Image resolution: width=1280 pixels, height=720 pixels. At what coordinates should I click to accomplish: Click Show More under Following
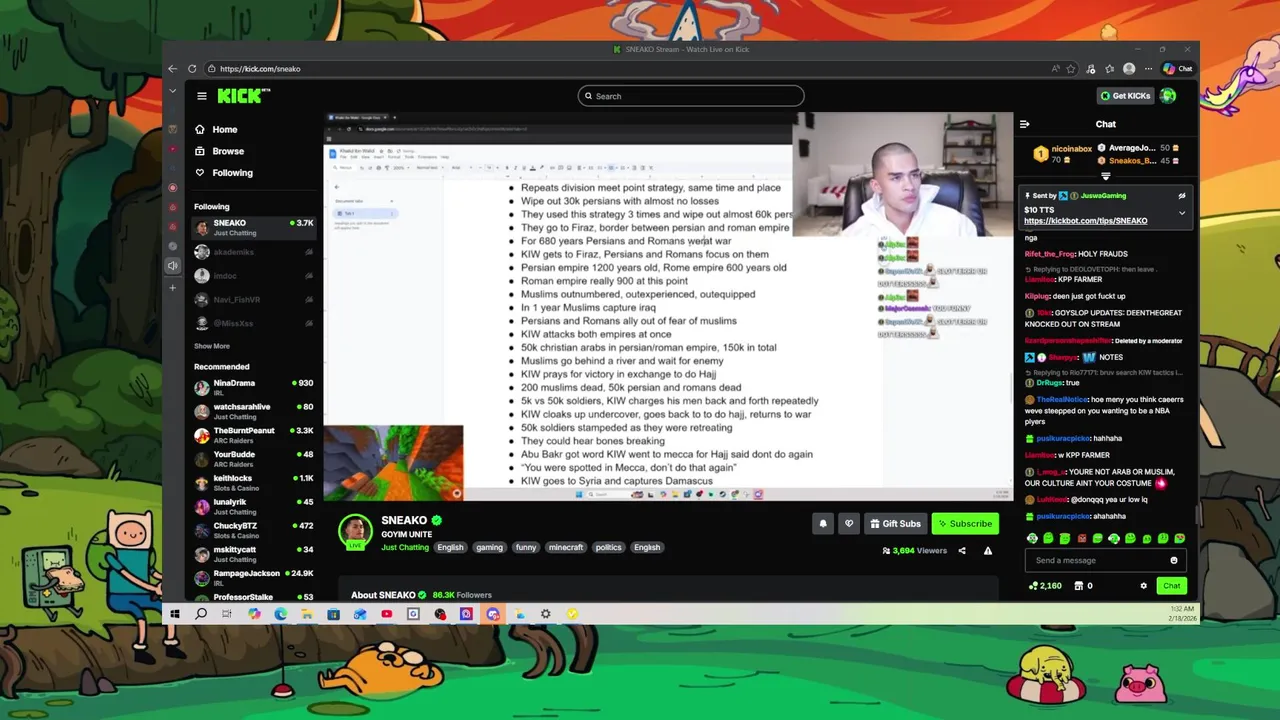(212, 346)
